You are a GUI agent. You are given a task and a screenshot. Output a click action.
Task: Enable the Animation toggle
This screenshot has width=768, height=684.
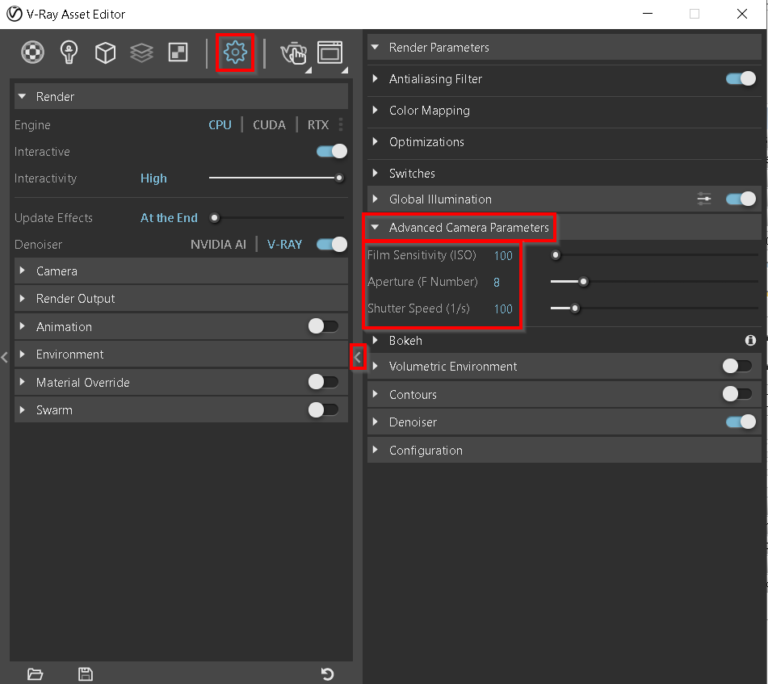tap(323, 326)
